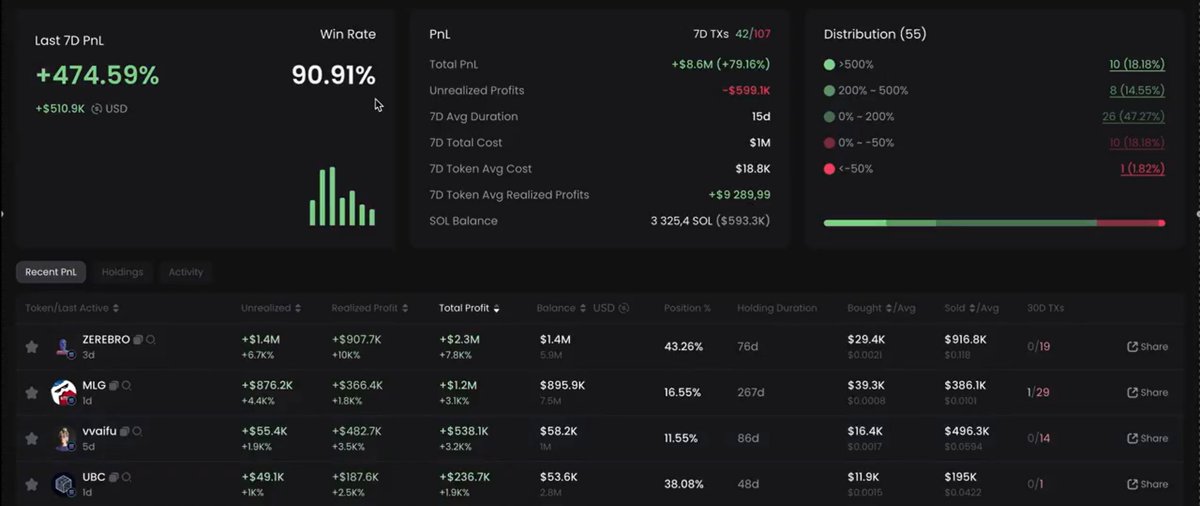Click the currency swap icon in the Balance header
The height and width of the screenshot is (506, 1200).
click(x=624, y=308)
